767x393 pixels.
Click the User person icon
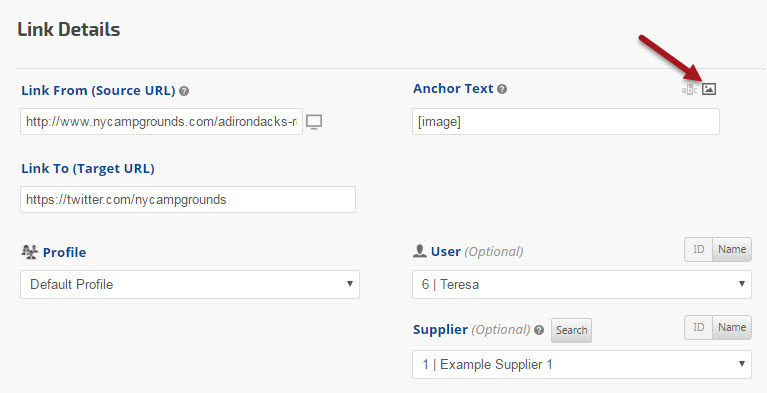coord(420,251)
